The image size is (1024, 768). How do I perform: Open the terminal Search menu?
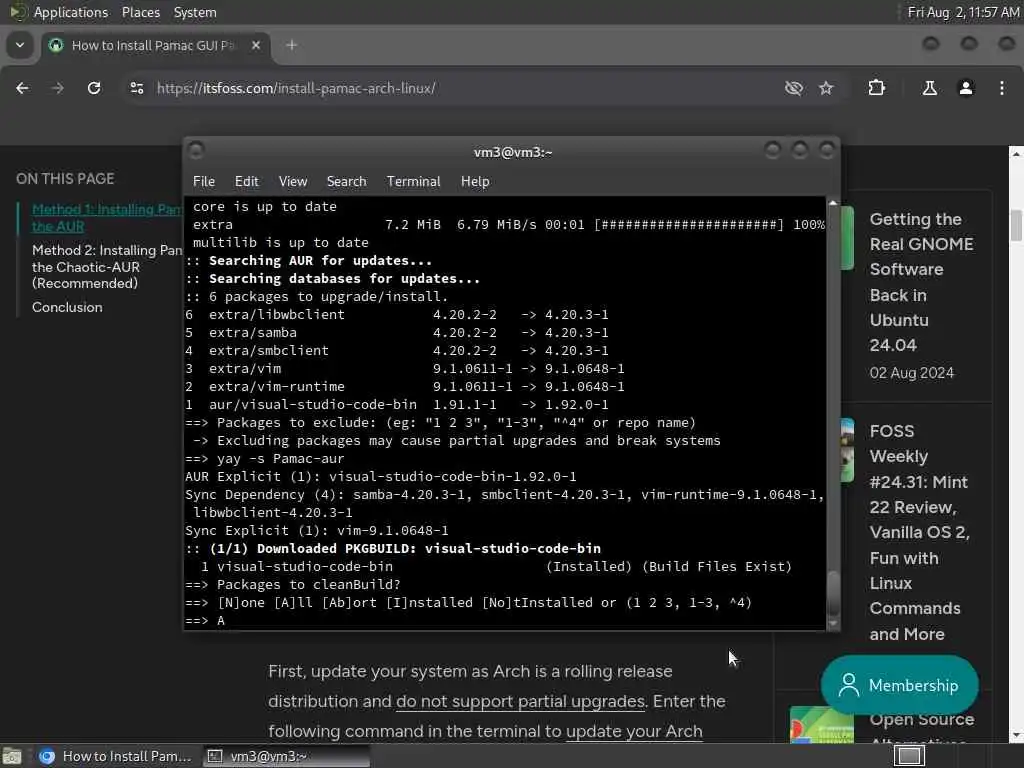pyautogui.click(x=346, y=182)
